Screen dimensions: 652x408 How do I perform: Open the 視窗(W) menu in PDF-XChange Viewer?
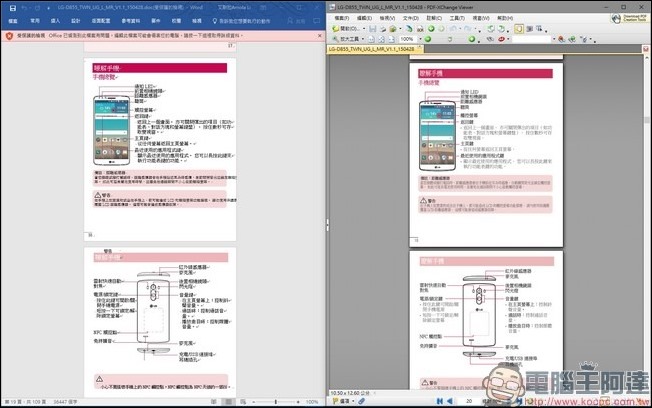[481, 18]
